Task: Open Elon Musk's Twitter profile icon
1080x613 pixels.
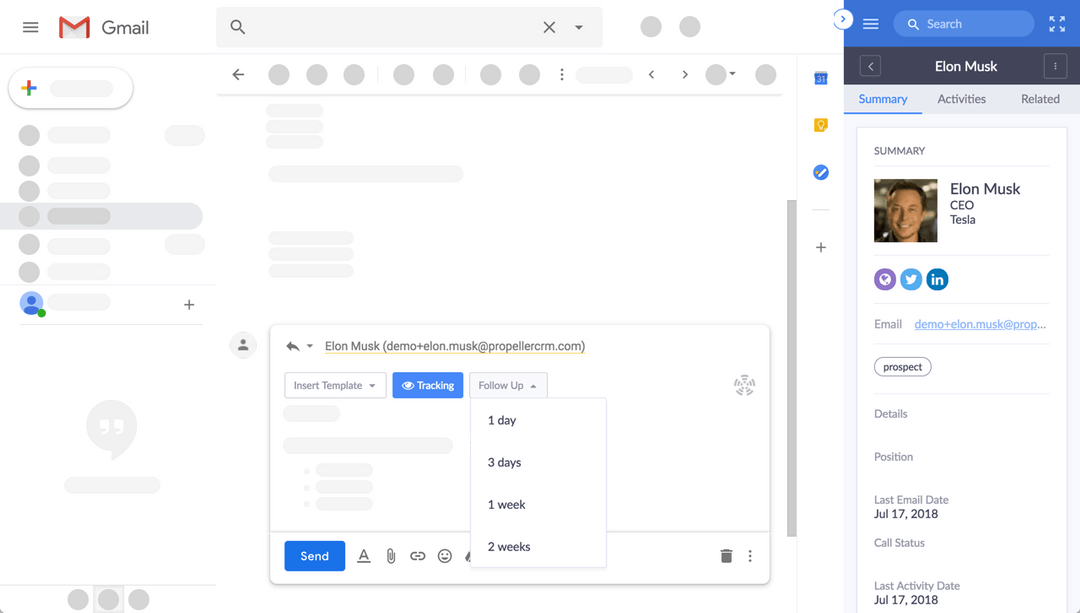Action: (x=911, y=279)
